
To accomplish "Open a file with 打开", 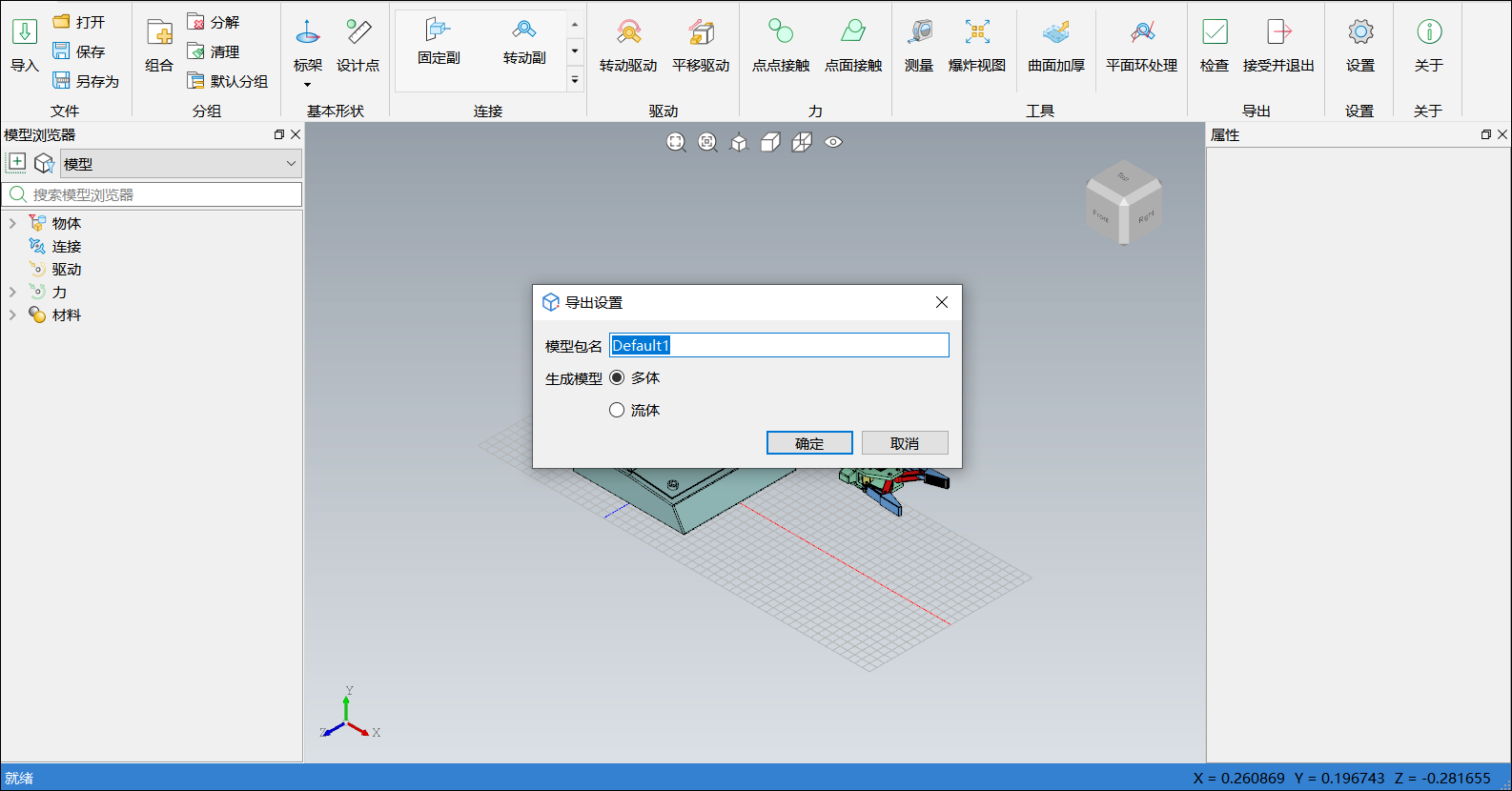I will [x=79, y=22].
